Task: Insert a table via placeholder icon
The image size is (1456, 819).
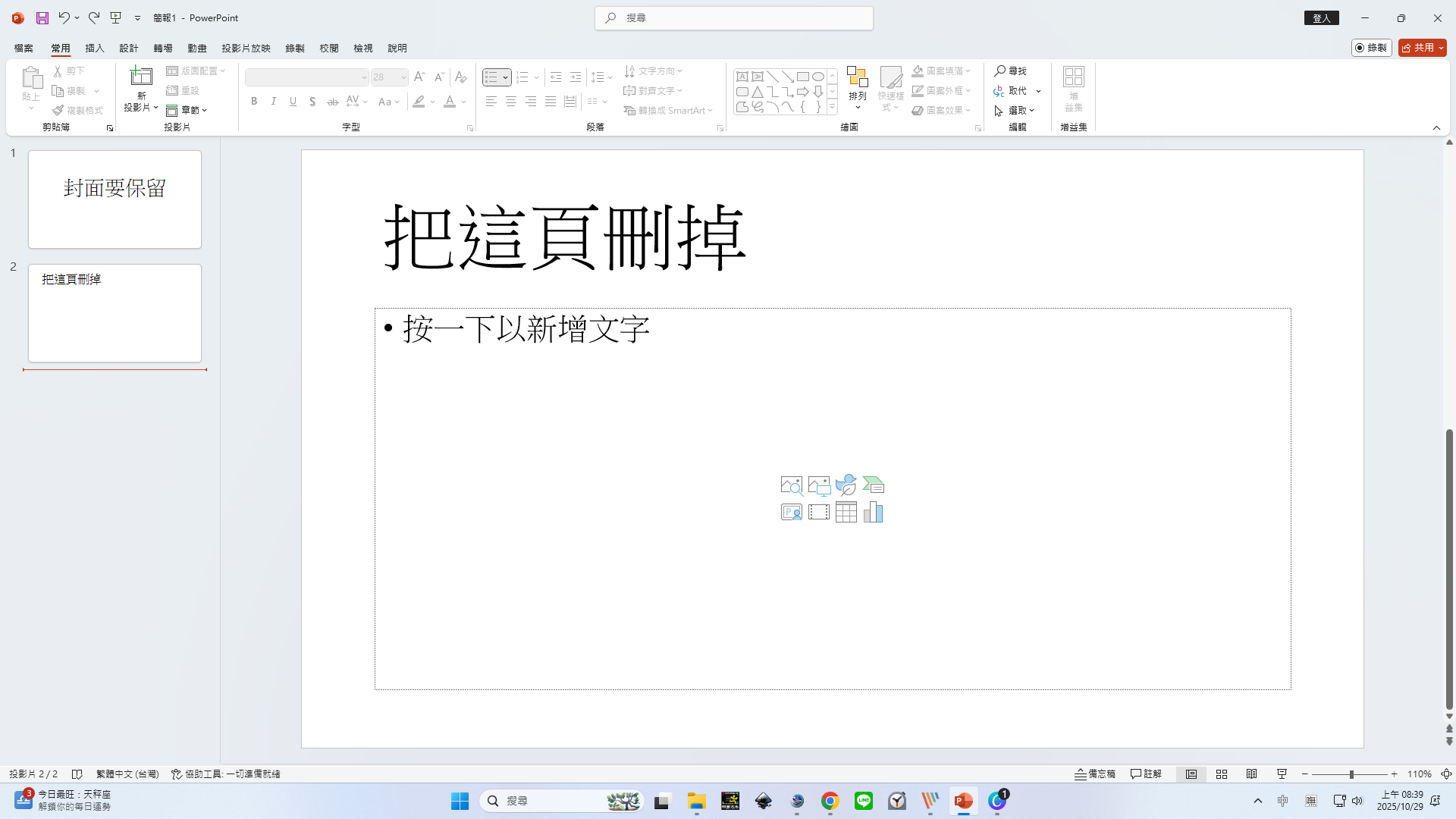Action: pyautogui.click(x=846, y=513)
